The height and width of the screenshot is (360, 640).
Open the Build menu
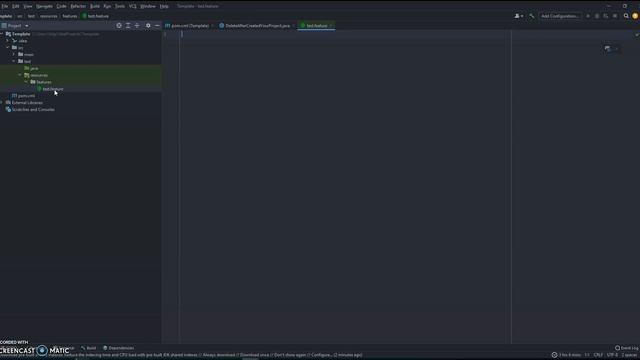tap(95, 6)
